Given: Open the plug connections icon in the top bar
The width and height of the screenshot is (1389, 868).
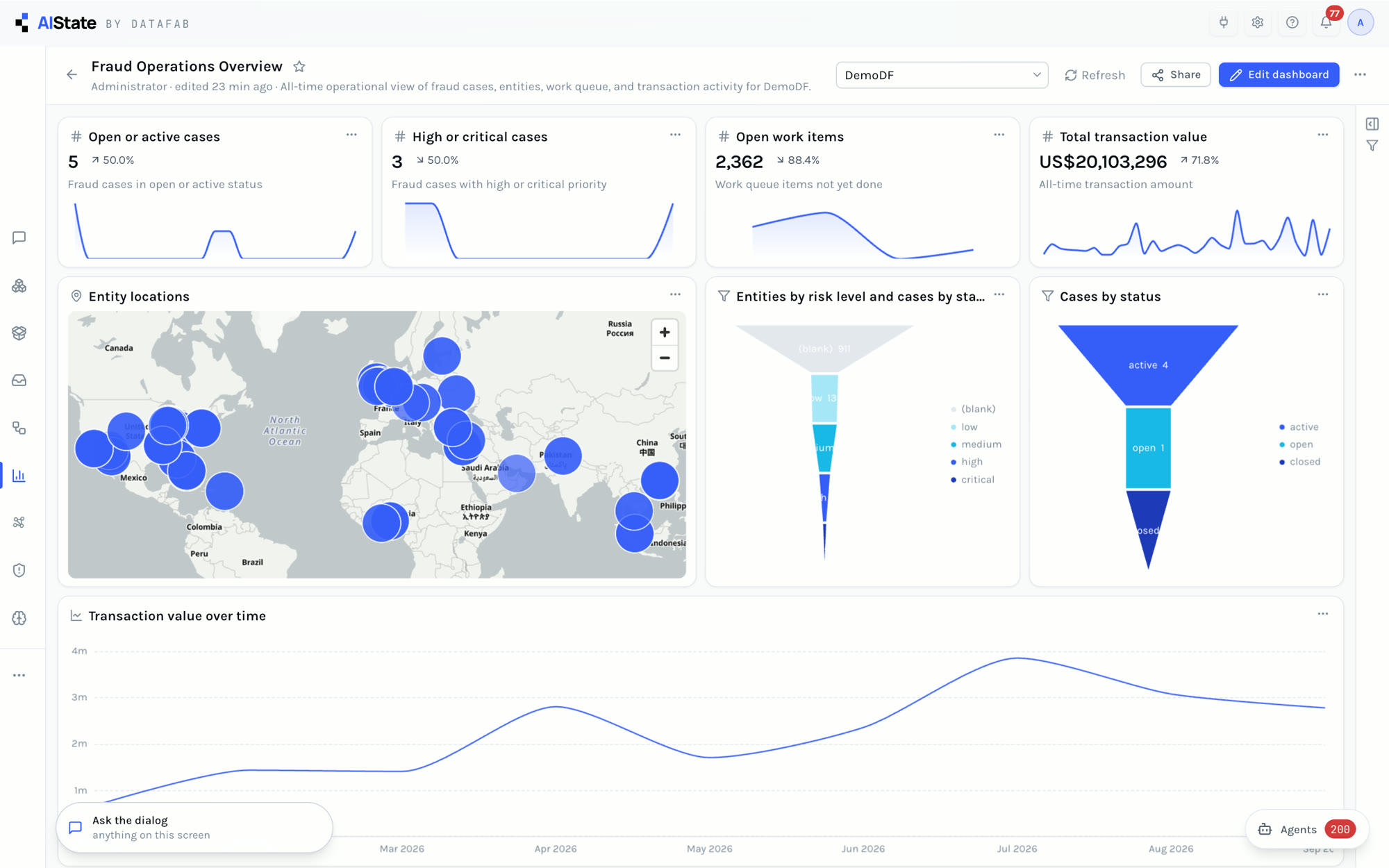Looking at the screenshot, I should [x=1224, y=22].
